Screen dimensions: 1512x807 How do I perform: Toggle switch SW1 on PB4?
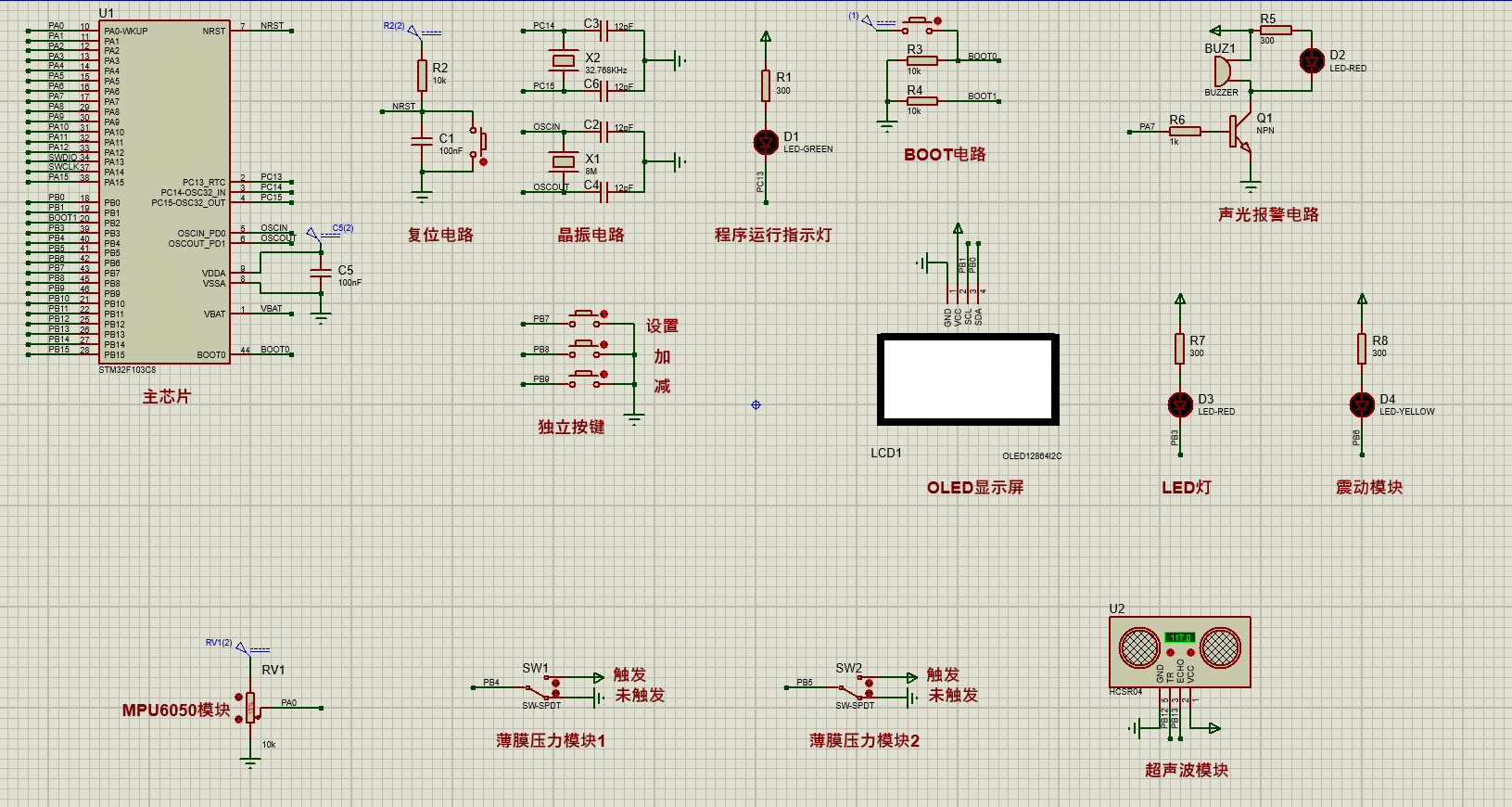tap(542, 689)
